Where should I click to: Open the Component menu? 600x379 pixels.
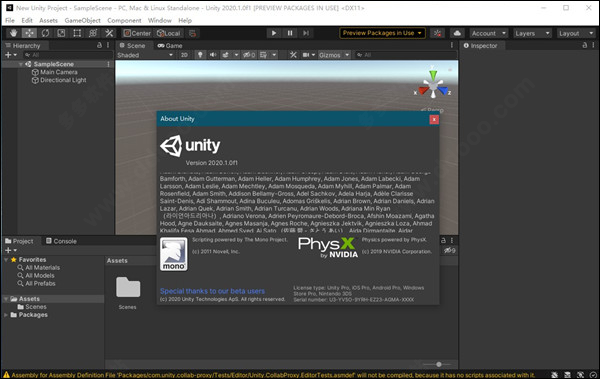tap(124, 20)
